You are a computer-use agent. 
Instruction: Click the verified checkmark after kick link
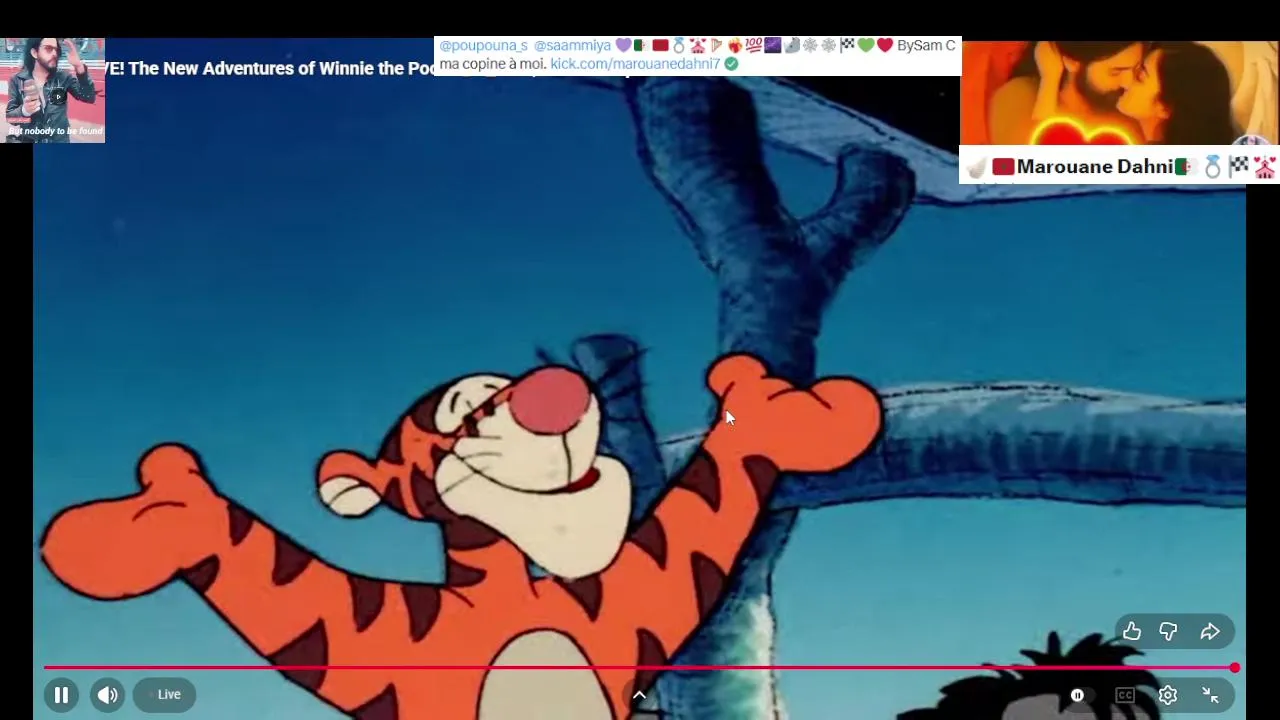(731, 64)
